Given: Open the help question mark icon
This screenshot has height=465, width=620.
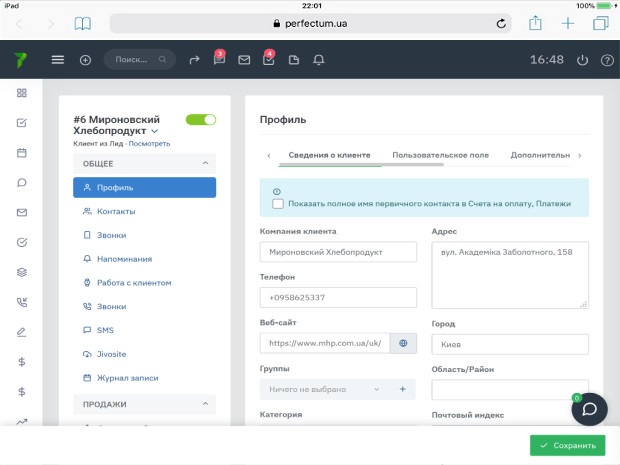Looking at the screenshot, I should 607,60.
